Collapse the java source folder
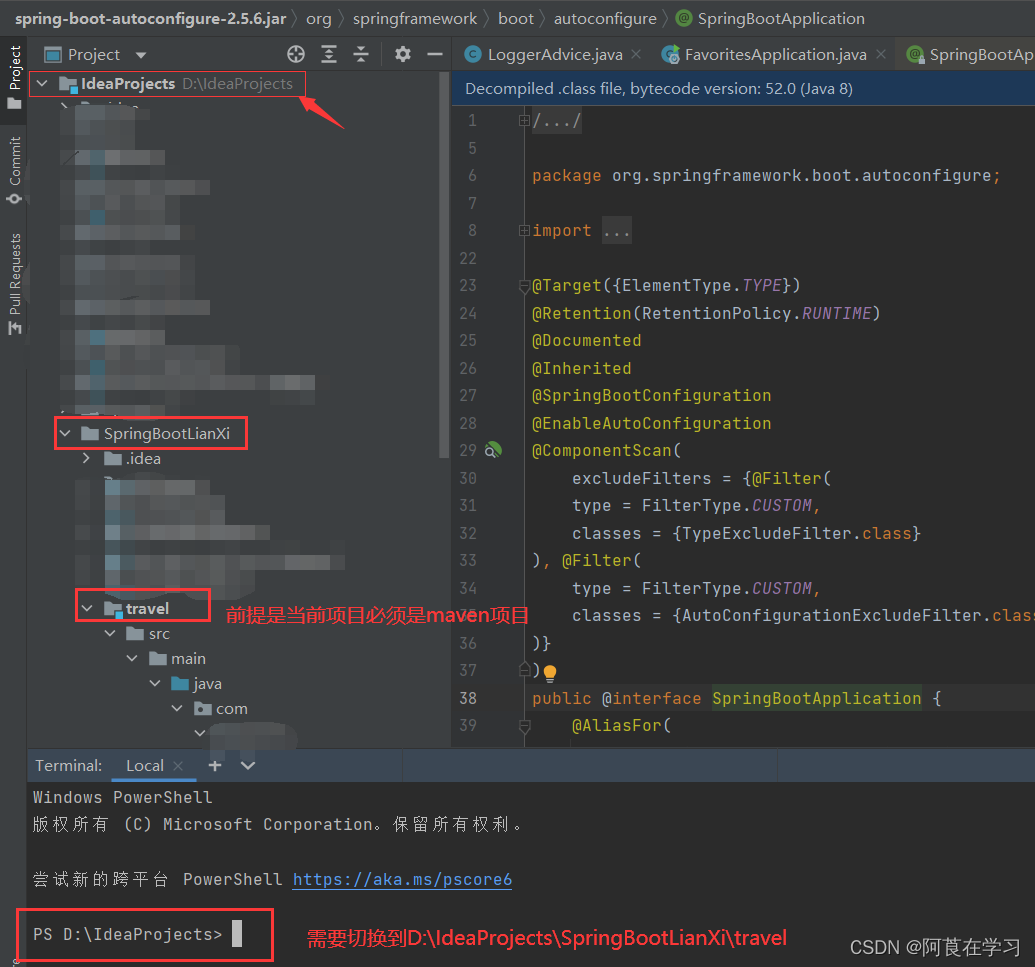 click(154, 684)
